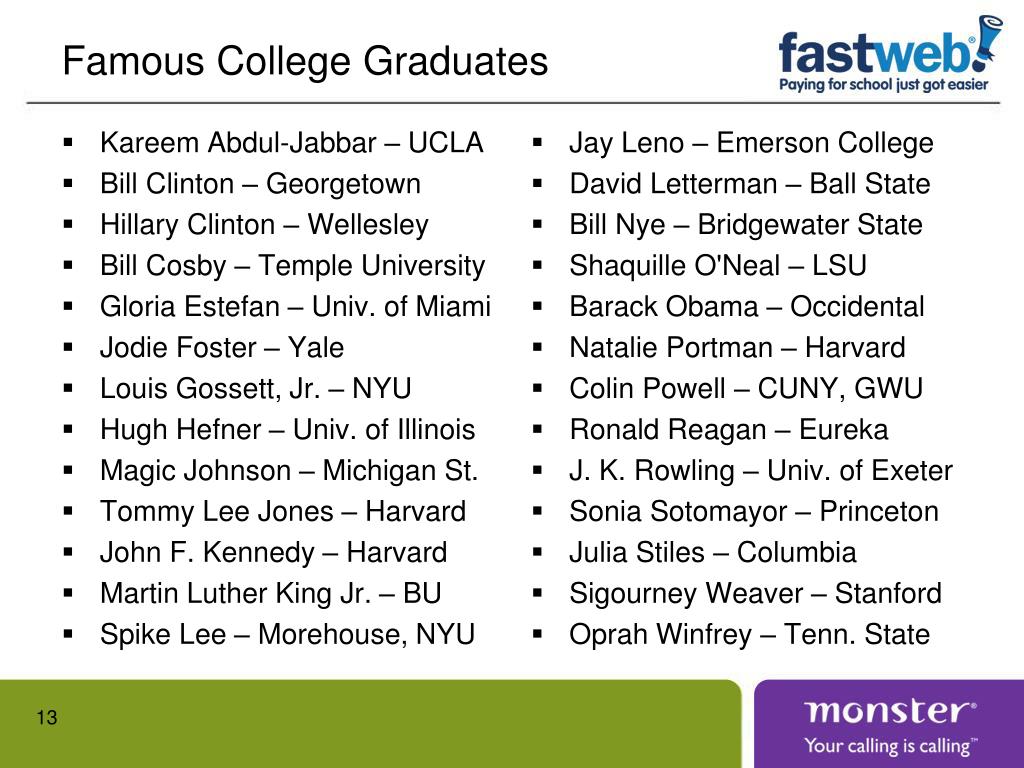Click the Spike Lee – Morehouse, NYU line
Viewport: 1024px width, 768px height.
coord(287,635)
